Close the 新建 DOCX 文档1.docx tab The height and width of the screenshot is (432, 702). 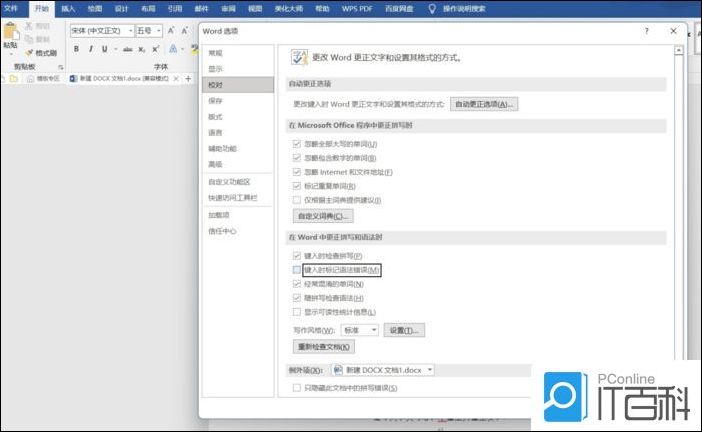point(176,78)
